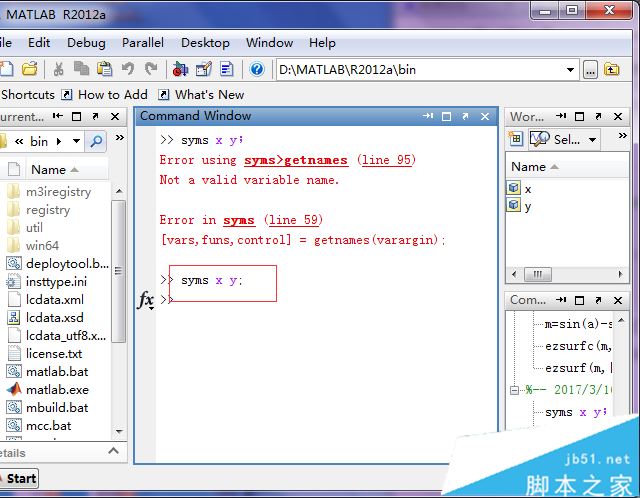Click the Redo arrow icon

[x=151, y=69]
